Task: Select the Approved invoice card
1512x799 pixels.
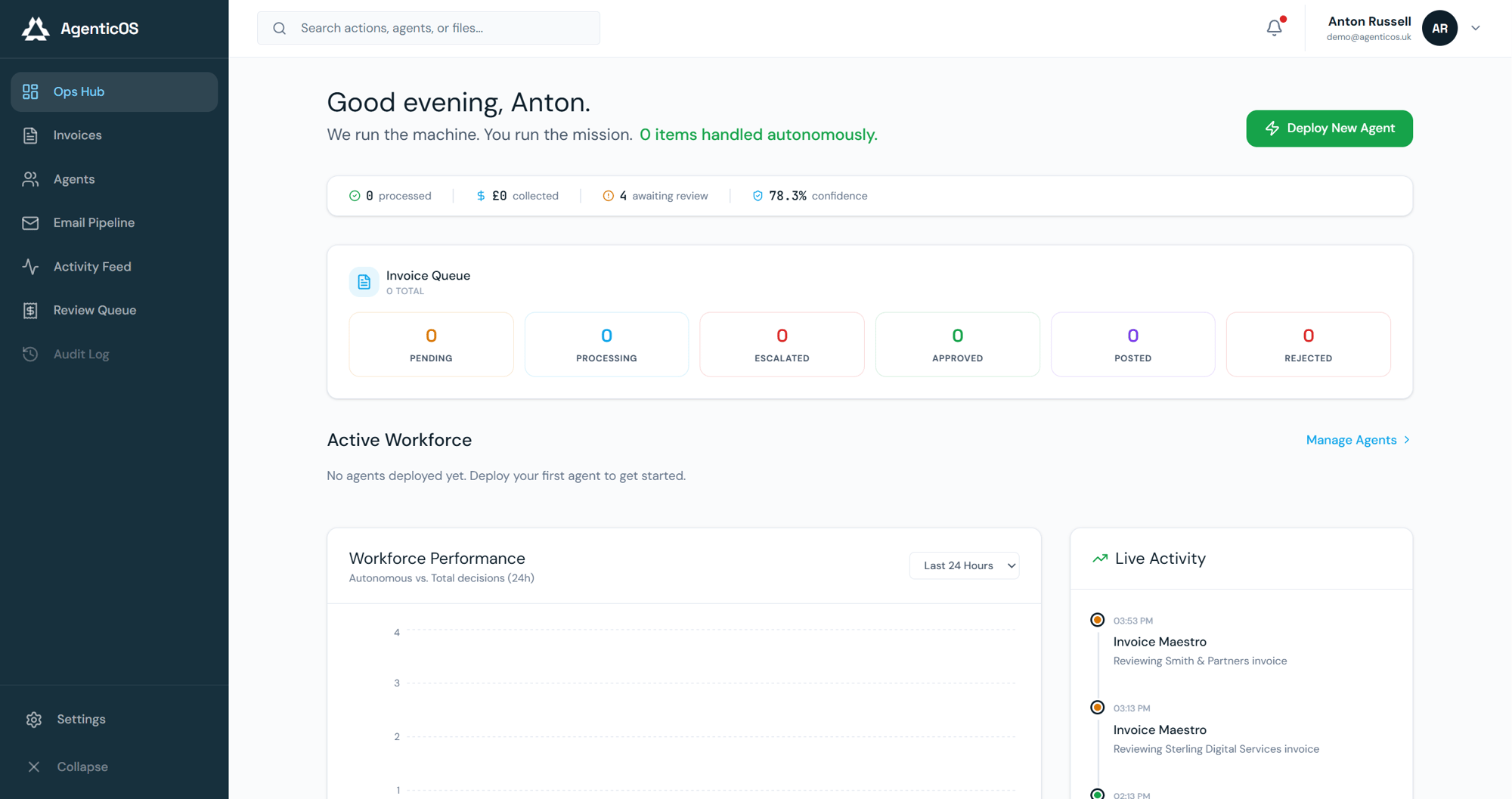Action: point(957,344)
